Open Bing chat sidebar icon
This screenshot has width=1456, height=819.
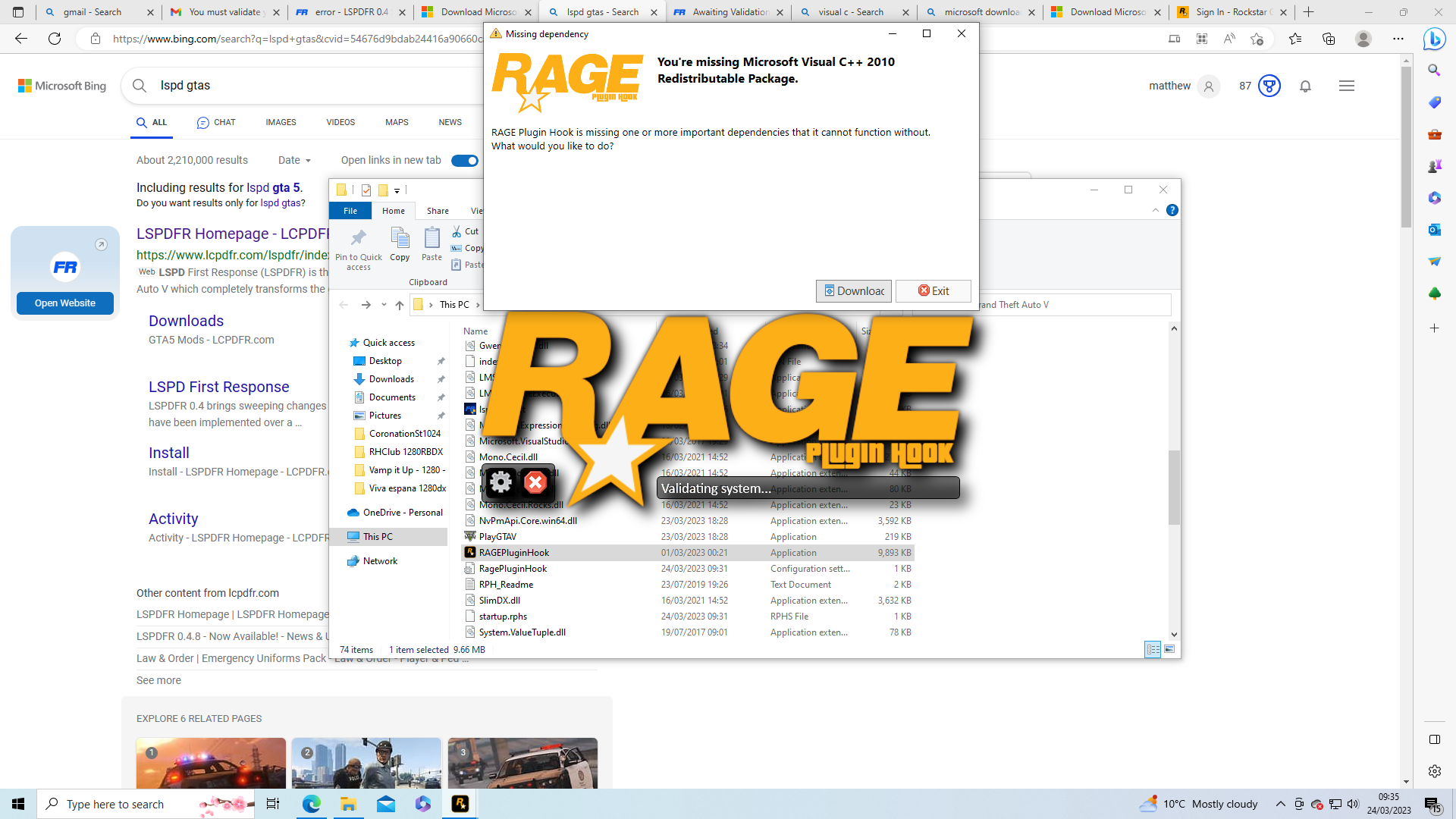[x=1433, y=38]
